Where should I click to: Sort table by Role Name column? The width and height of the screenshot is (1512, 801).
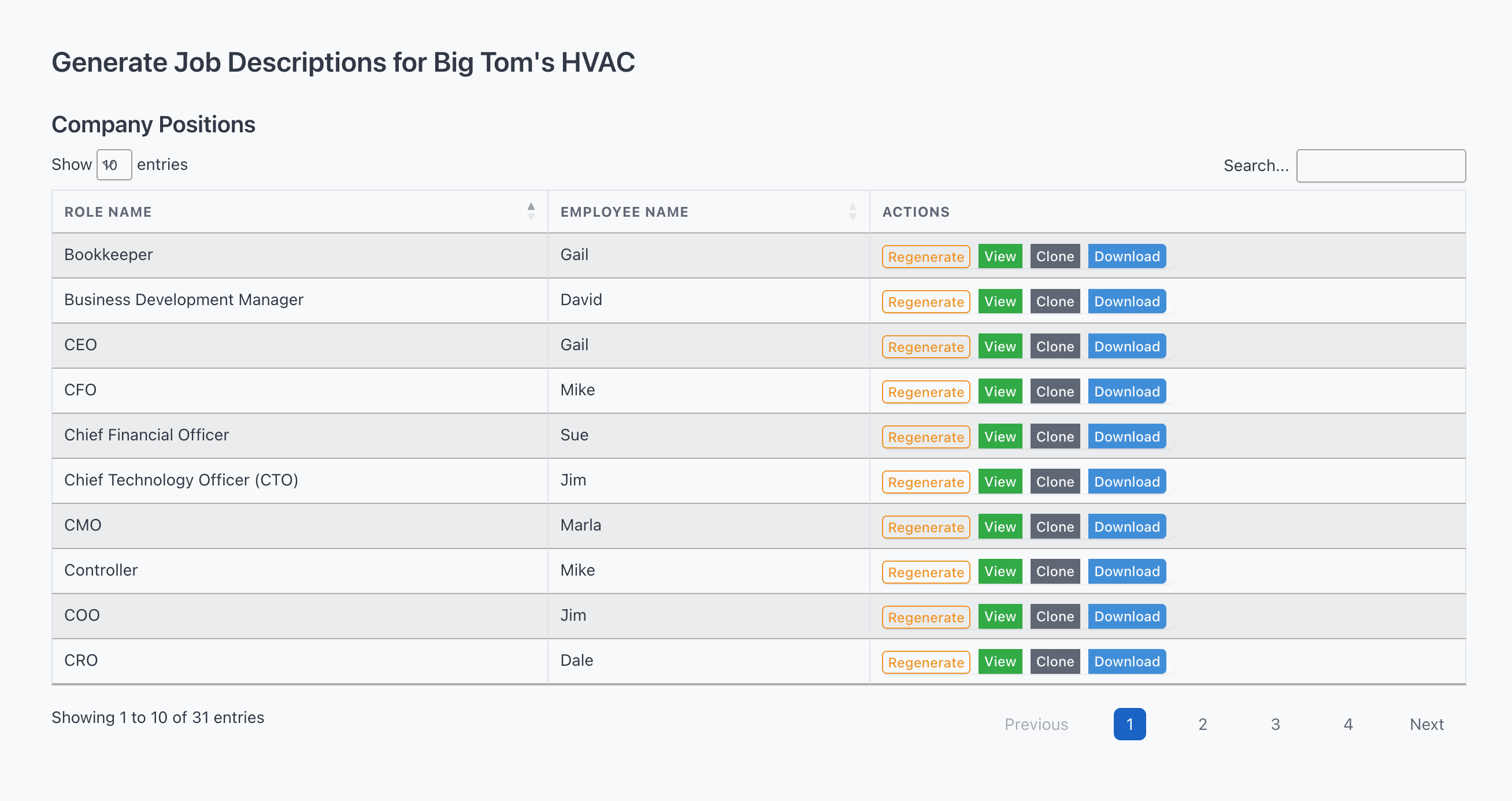coord(299,212)
